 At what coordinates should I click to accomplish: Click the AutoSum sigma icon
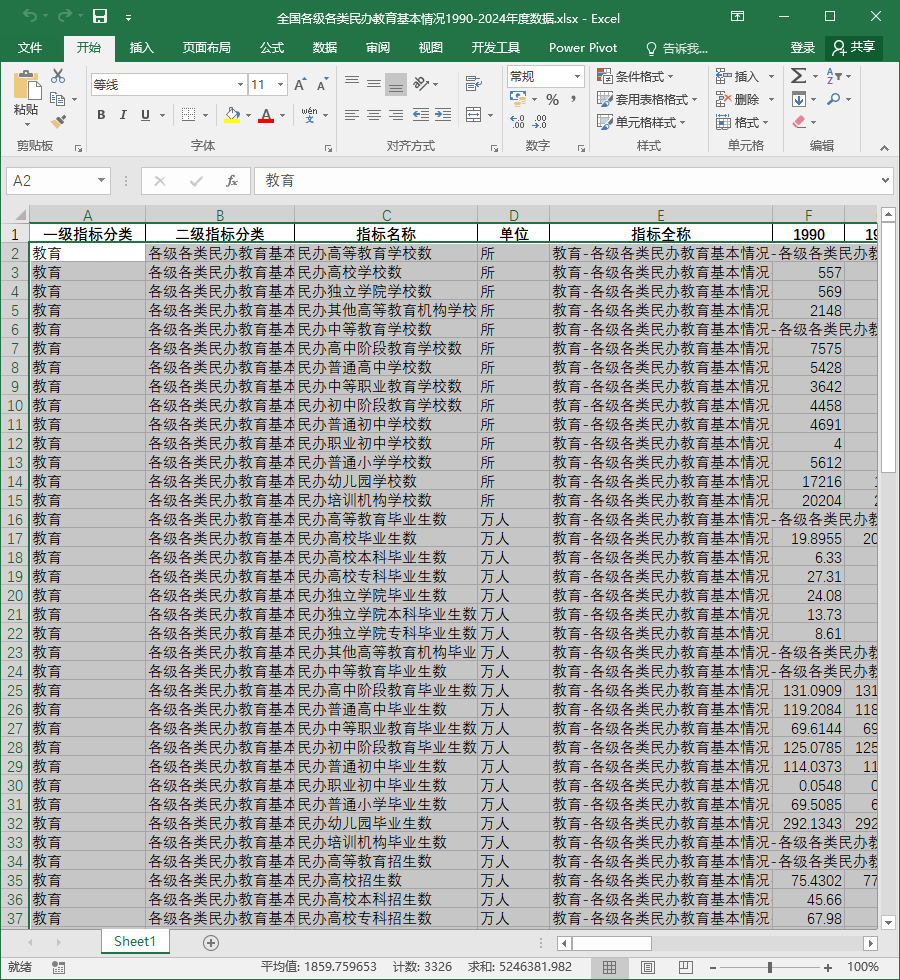[x=798, y=76]
